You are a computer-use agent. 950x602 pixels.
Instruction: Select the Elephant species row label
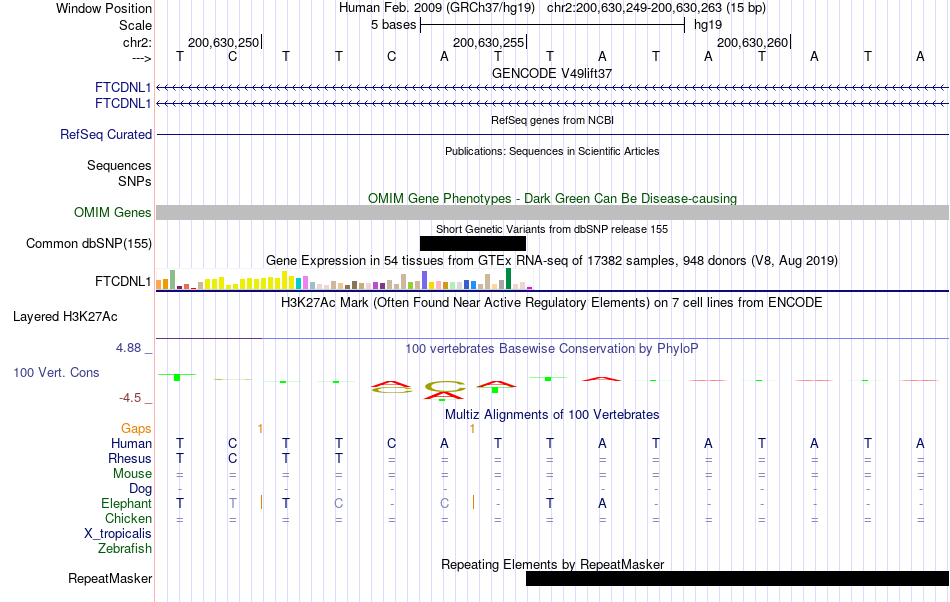(x=126, y=503)
